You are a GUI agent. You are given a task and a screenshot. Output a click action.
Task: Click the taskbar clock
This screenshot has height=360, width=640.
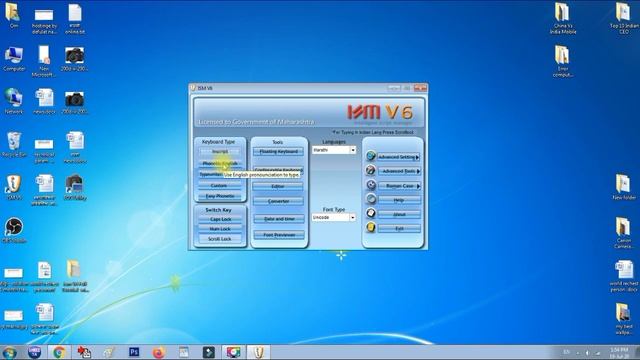[x=619, y=353]
